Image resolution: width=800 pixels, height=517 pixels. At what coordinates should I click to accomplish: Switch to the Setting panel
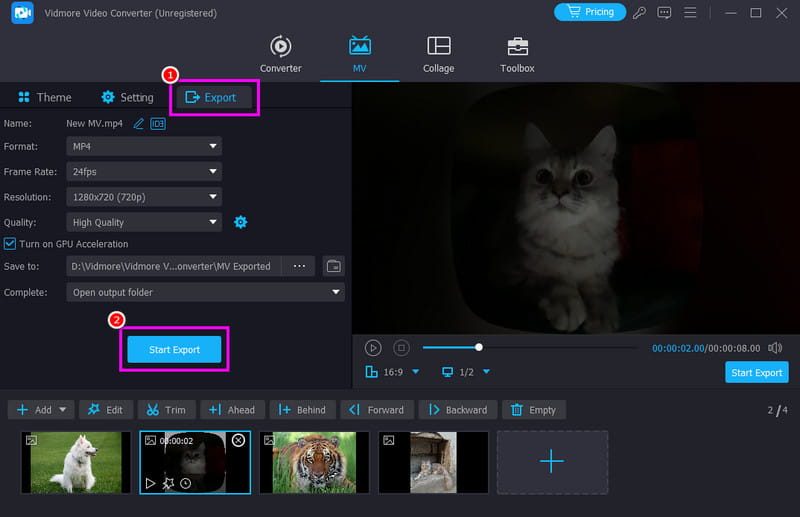(127, 97)
